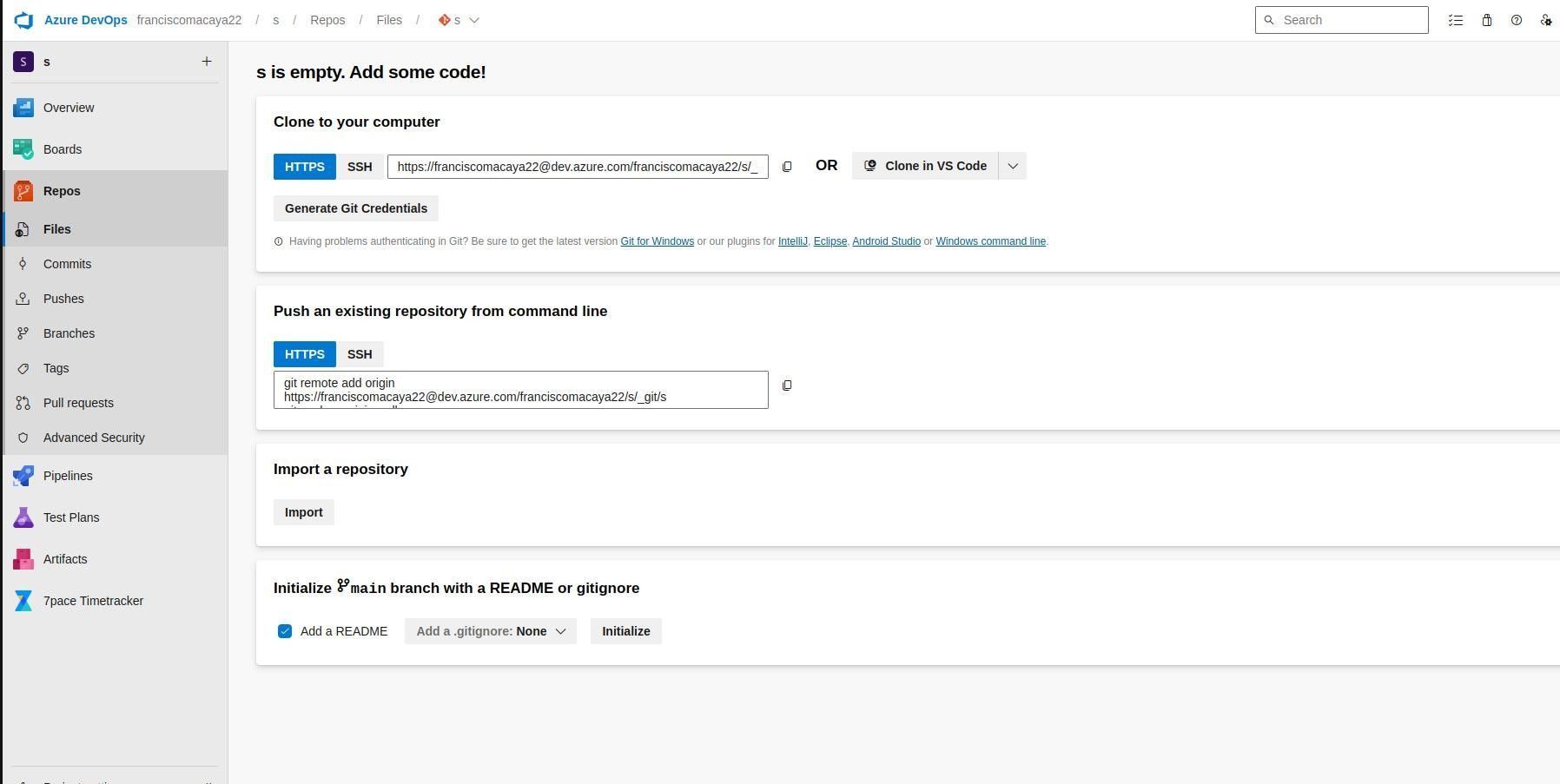This screenshot has width=1560, height=784.
Task: Open the Eclipse plugin link
Action: click(x=830, y=241)
